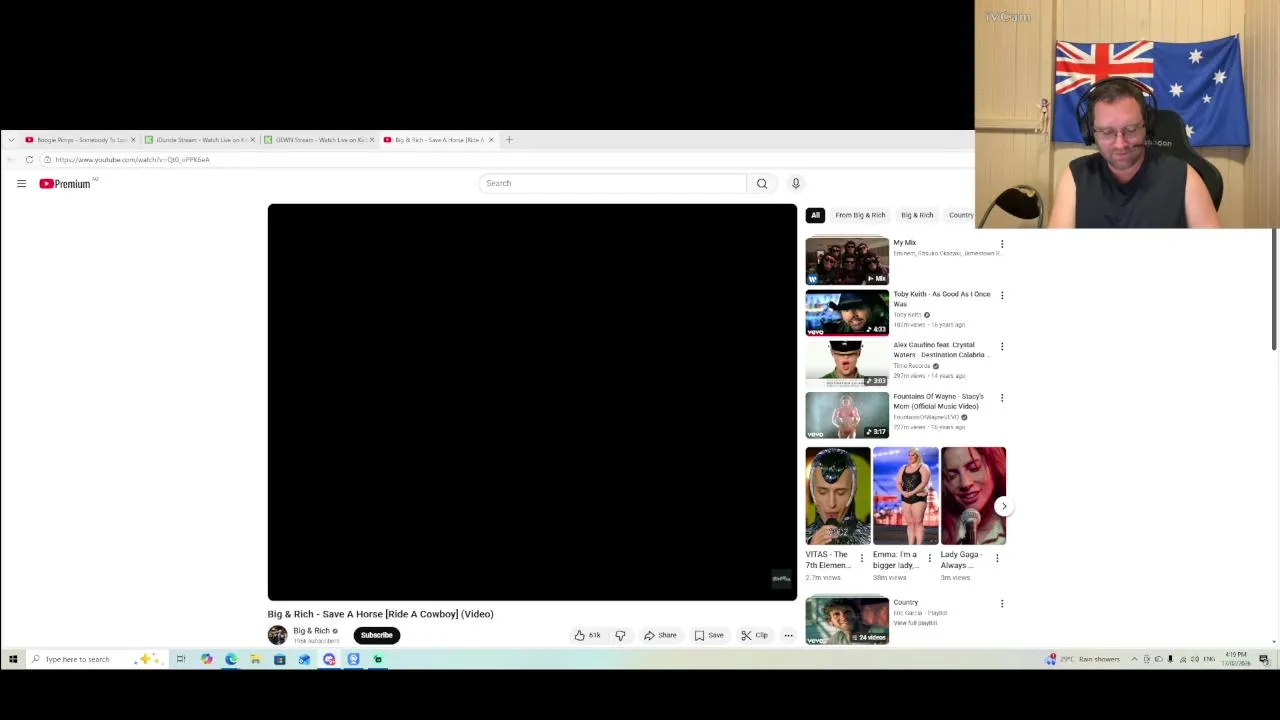Open options menu for My Mix
Screen dimensions: 1280x720
[x=1002, y=244]
